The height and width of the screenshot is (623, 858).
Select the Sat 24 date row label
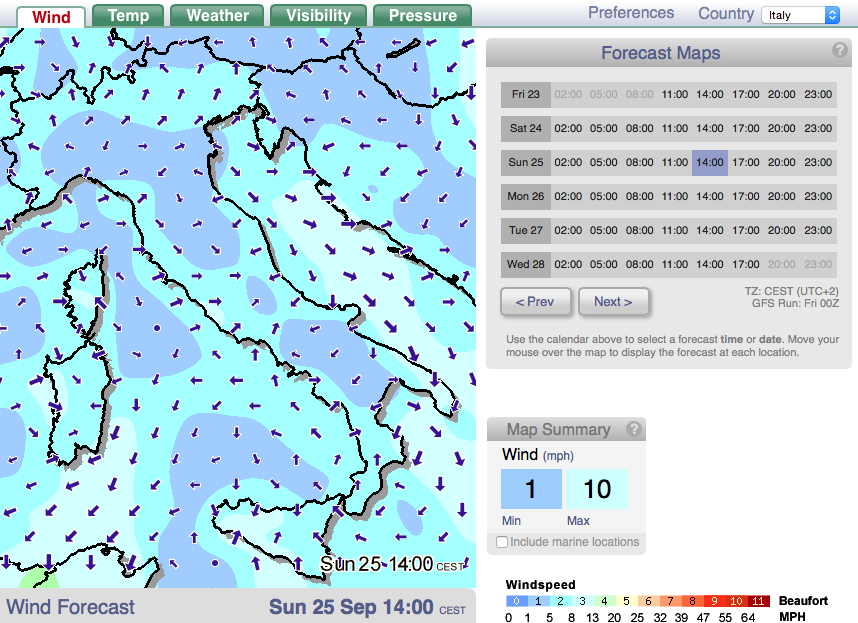pos(525,128)
